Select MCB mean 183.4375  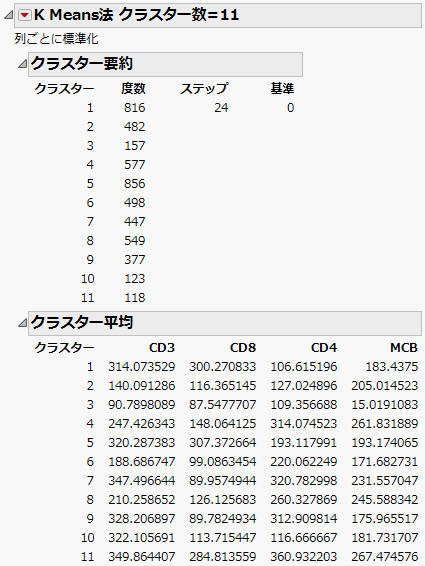click(392, 367)
